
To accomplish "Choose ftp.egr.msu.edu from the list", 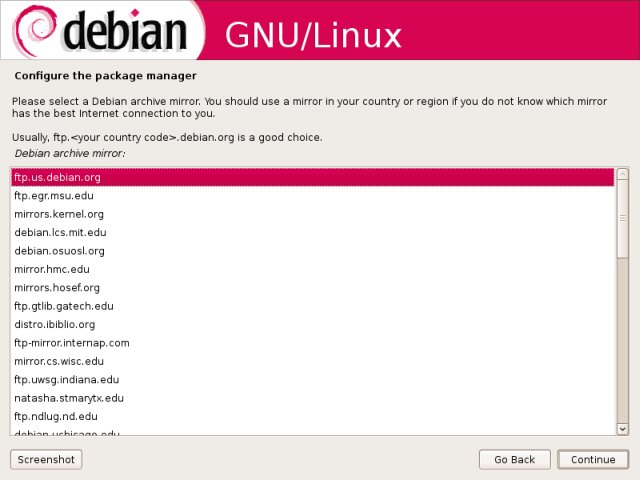I will click(54, 196).
